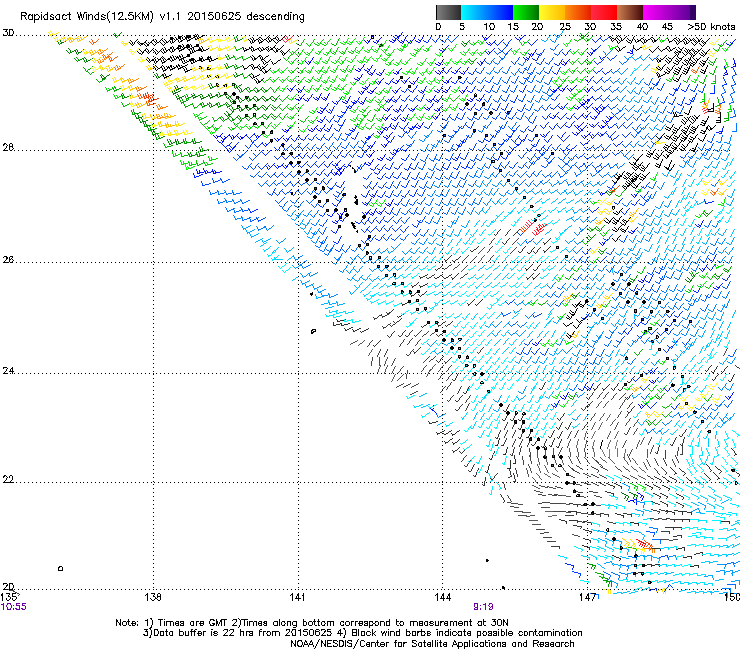This screenshot has width=740, height=650.
Task: Click the orange 25-30 knots legend swatch
Action: pos(578,12)
